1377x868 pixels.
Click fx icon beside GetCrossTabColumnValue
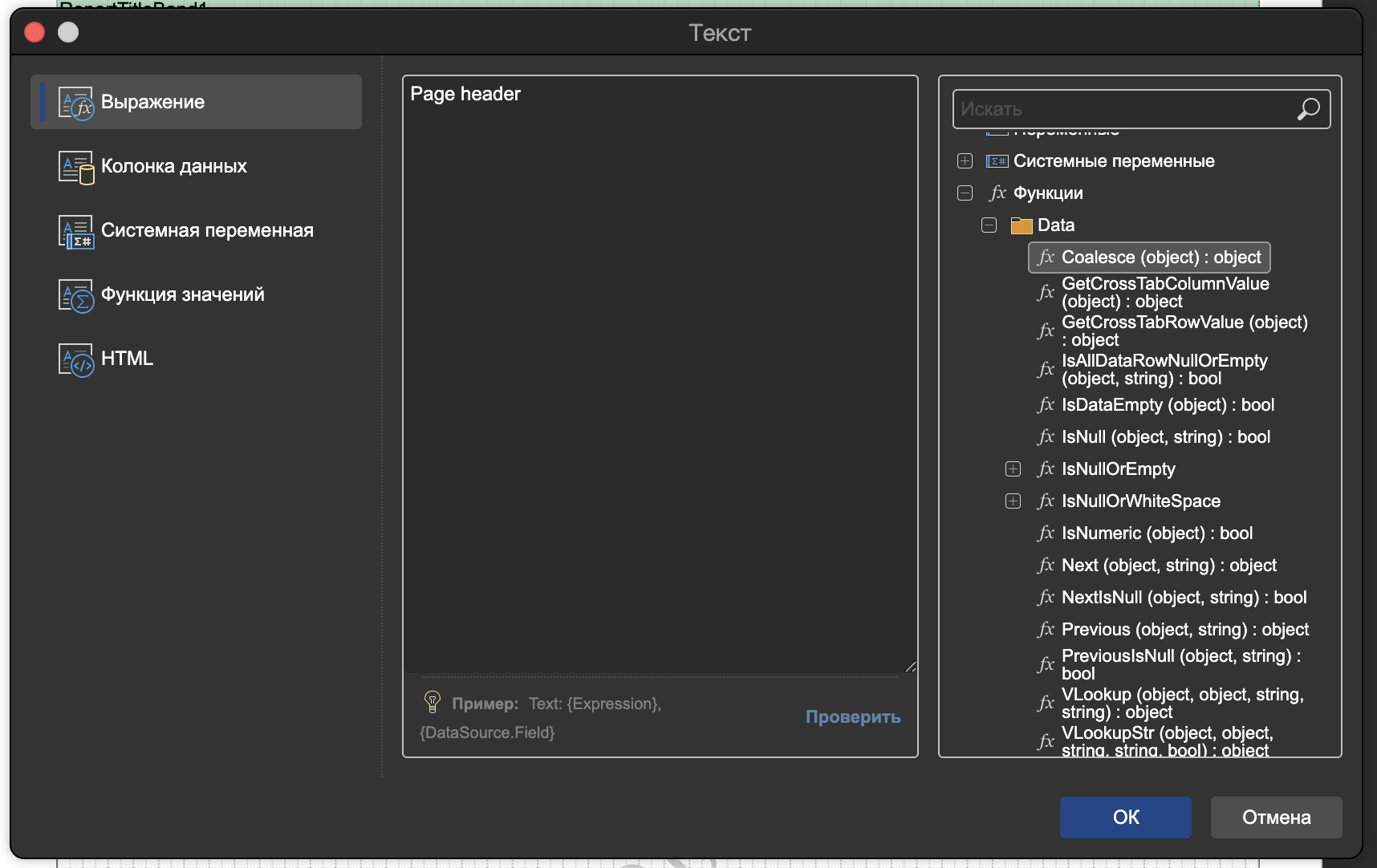pos(1046,293)
